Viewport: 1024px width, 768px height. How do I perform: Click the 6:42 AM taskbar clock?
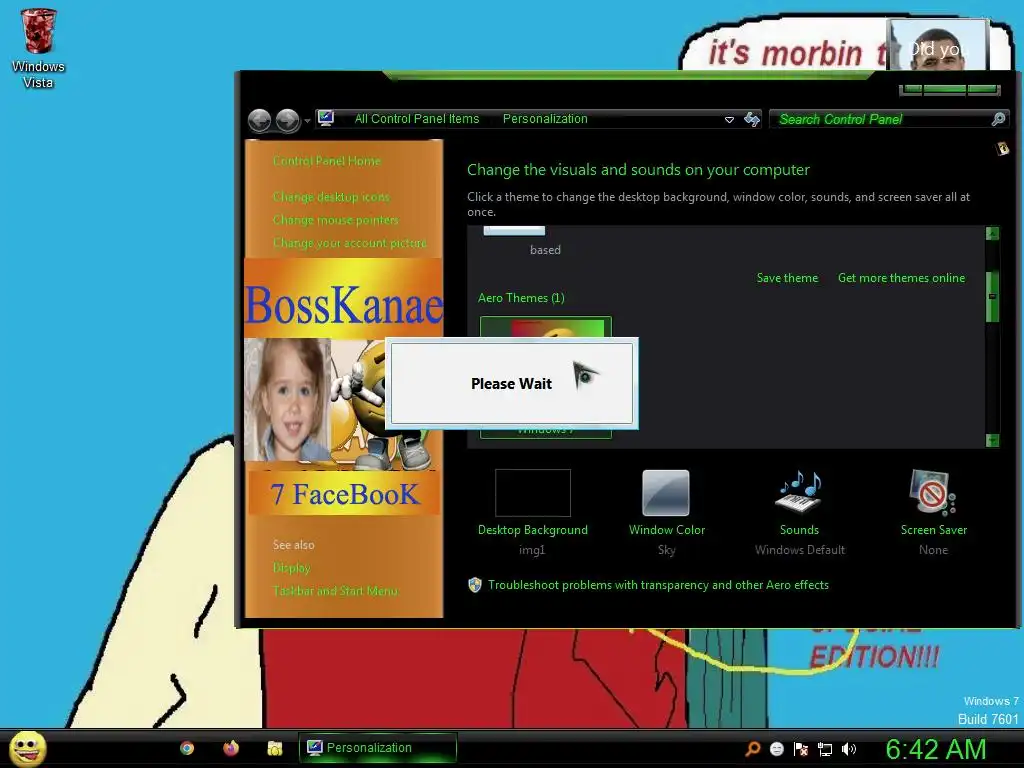(935, 749)
